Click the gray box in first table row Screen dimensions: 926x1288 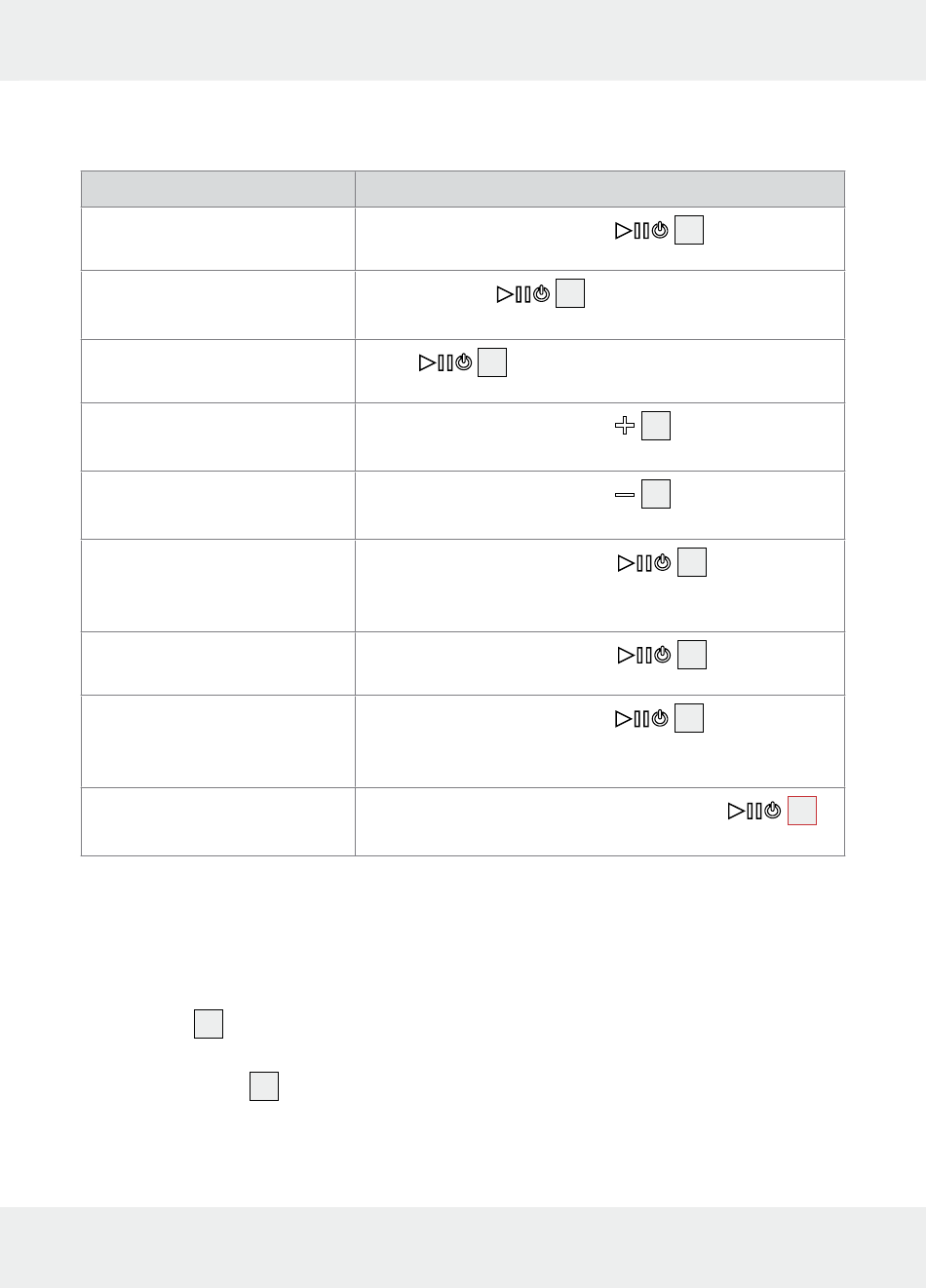click(689, 230)
